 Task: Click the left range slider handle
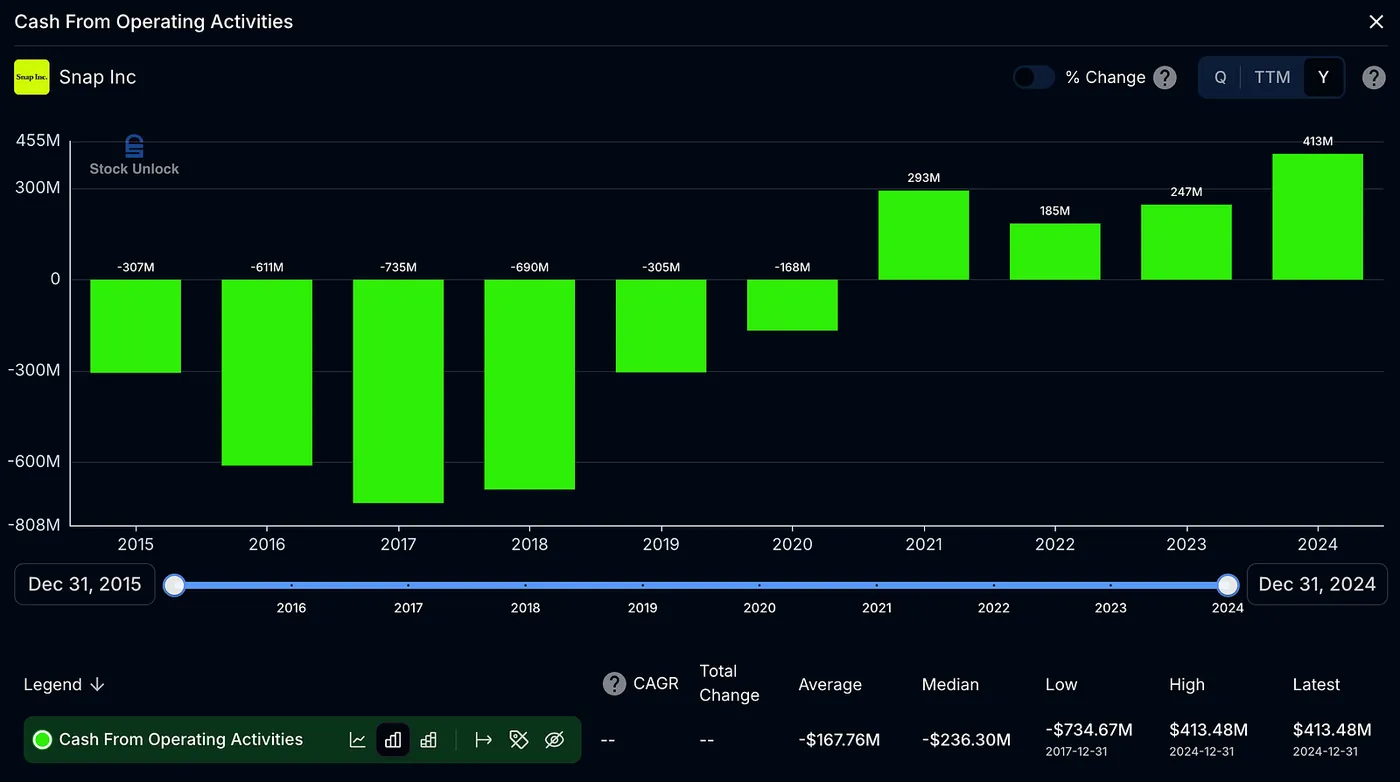[174, 585]
